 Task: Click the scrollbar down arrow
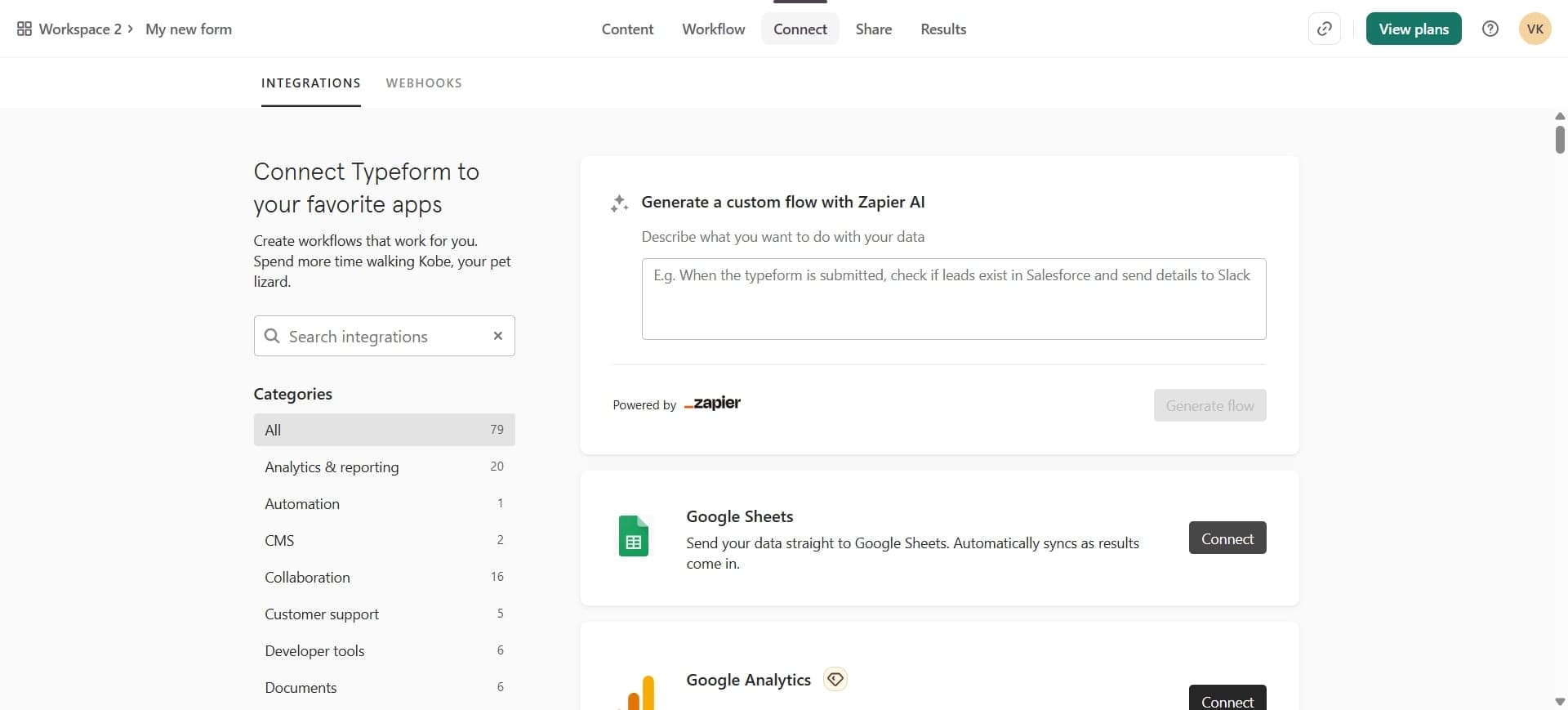click(1560, 702)
